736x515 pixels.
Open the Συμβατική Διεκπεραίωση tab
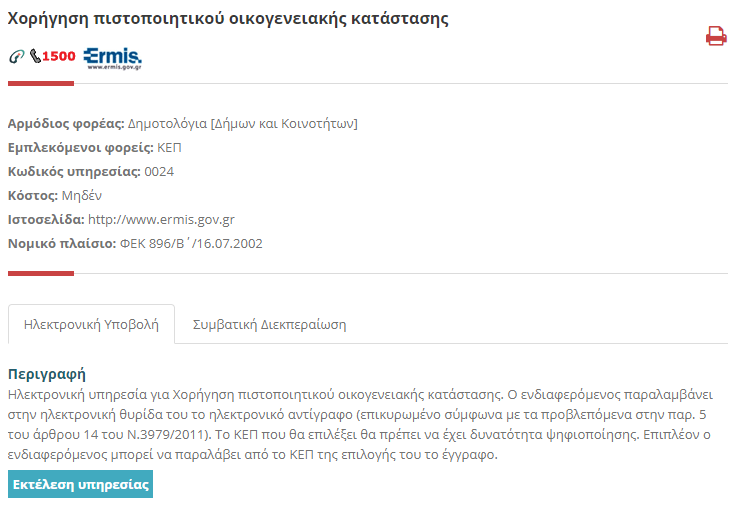tap(269, 325)
